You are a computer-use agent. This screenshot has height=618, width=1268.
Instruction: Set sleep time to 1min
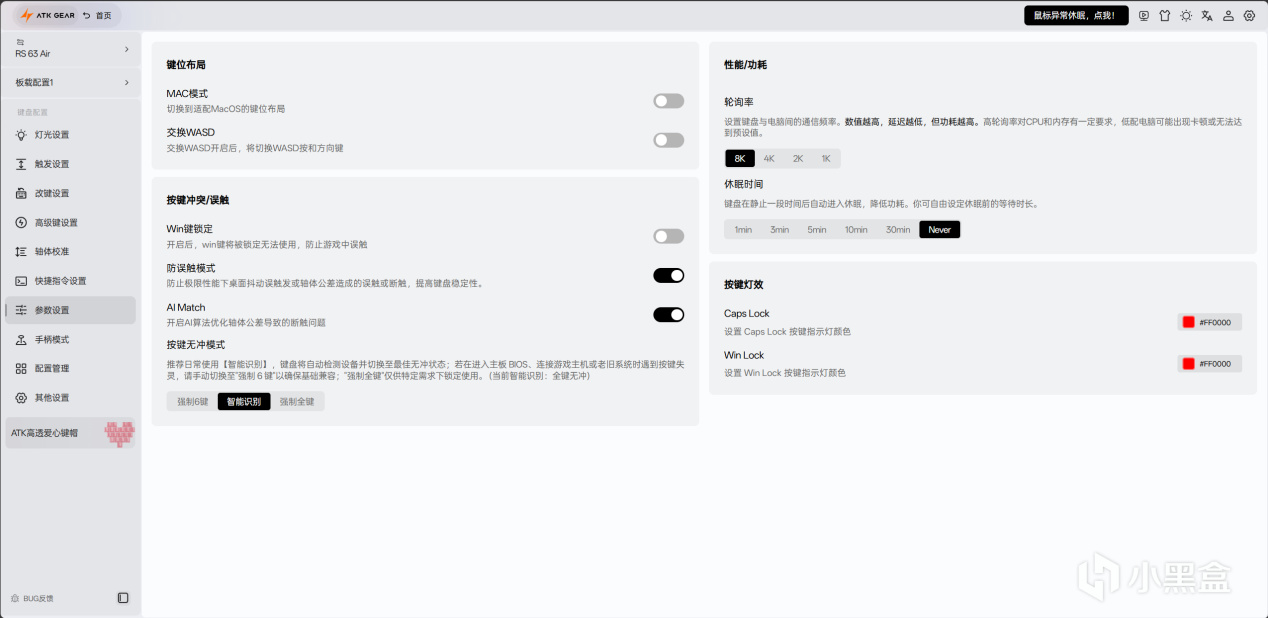(x=743, y=230)
